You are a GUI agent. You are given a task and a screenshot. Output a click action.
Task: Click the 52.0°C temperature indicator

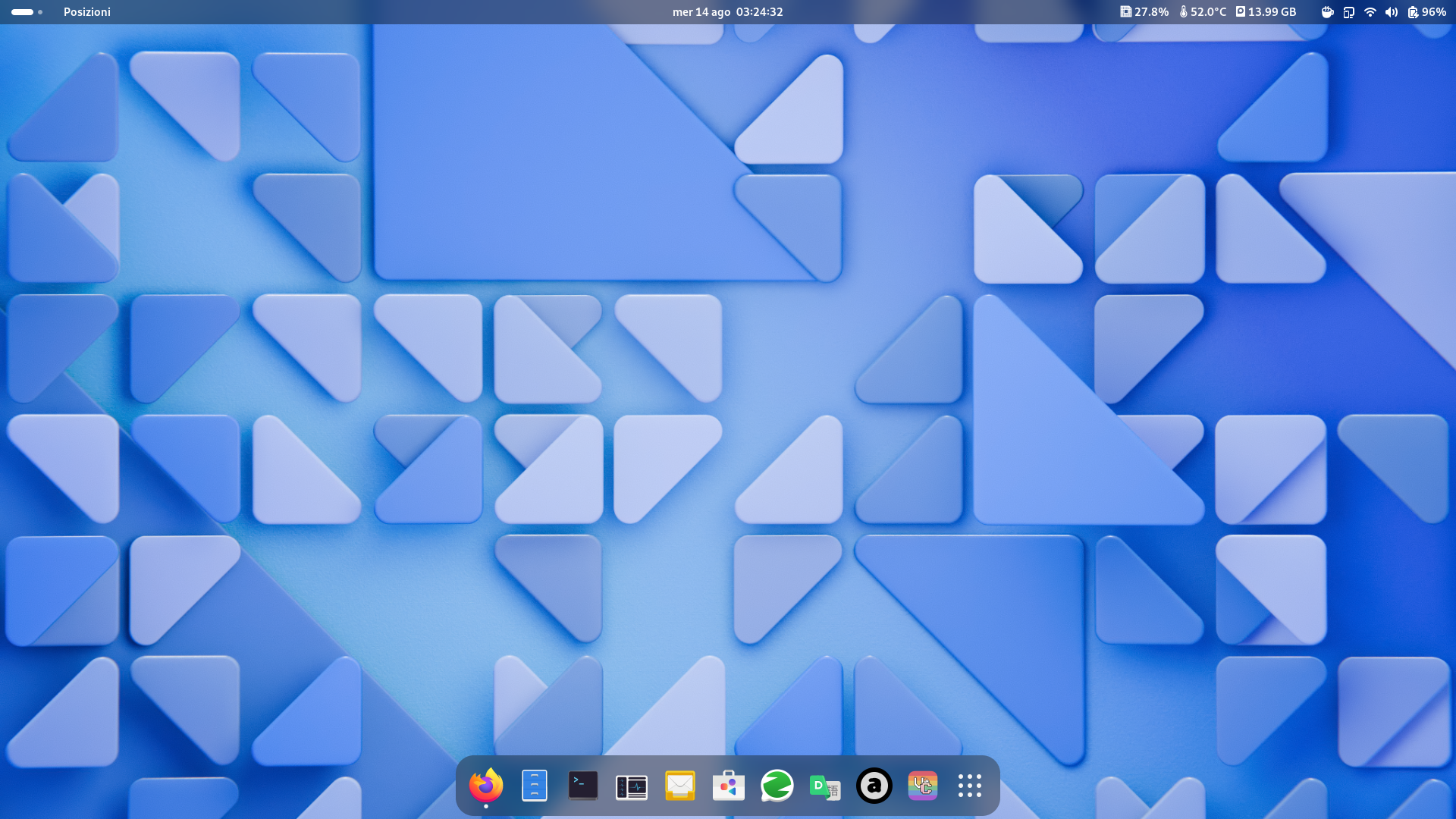click(1203, 12)
